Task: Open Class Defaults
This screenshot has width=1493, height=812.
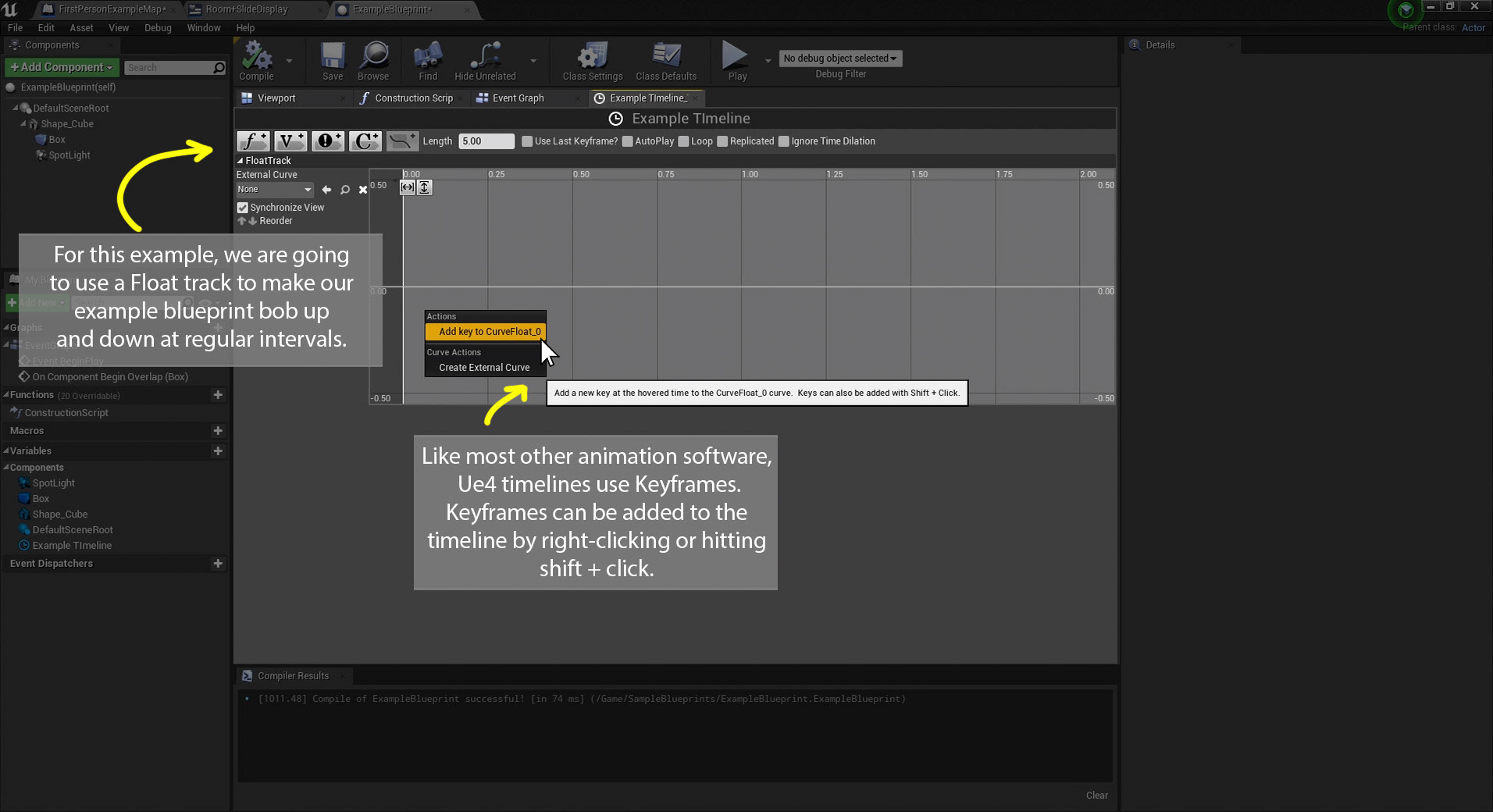Action: (x=666, y=61)
